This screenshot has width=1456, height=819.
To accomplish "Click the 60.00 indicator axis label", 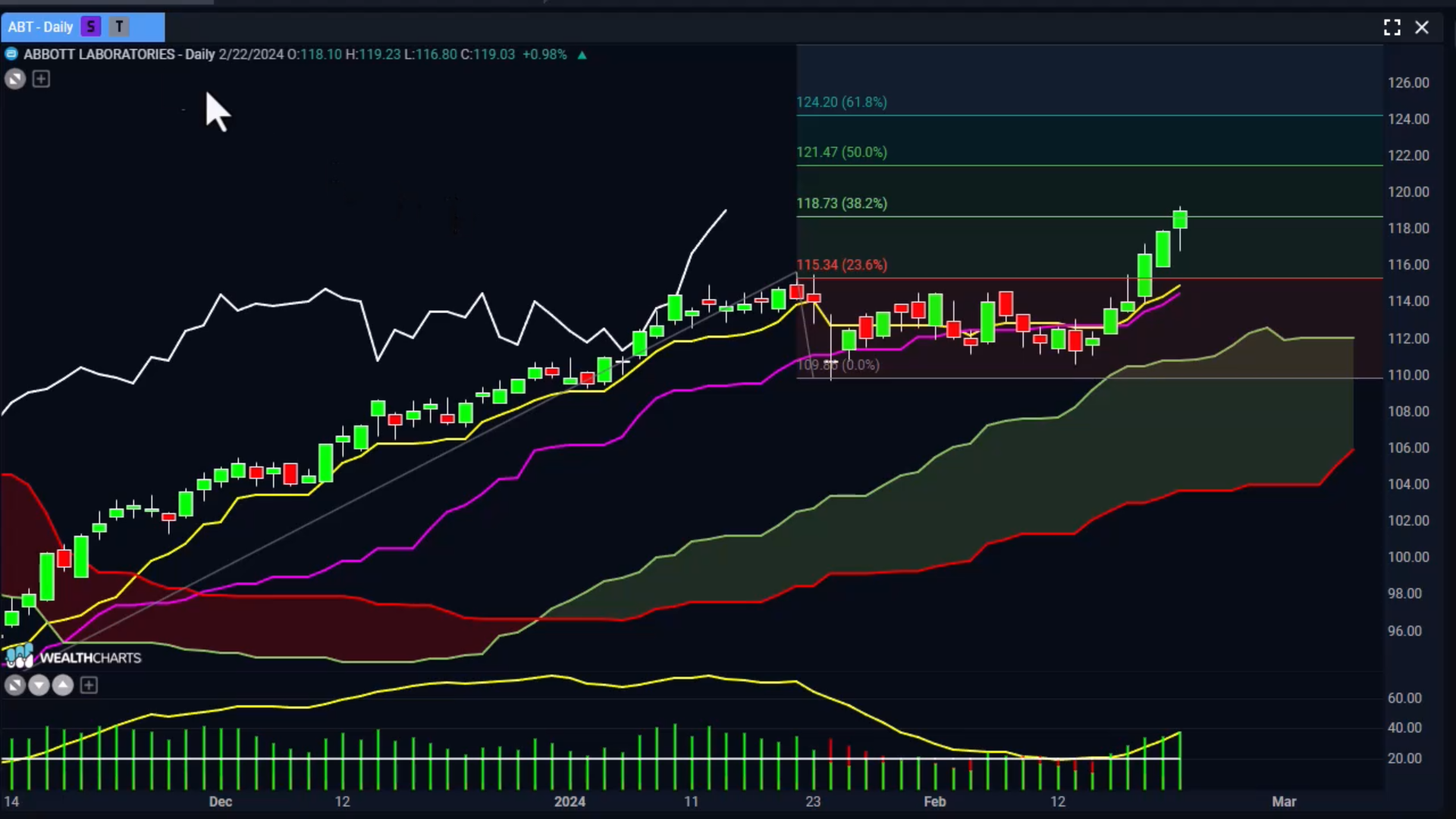I will click(x=1404, y=698).
